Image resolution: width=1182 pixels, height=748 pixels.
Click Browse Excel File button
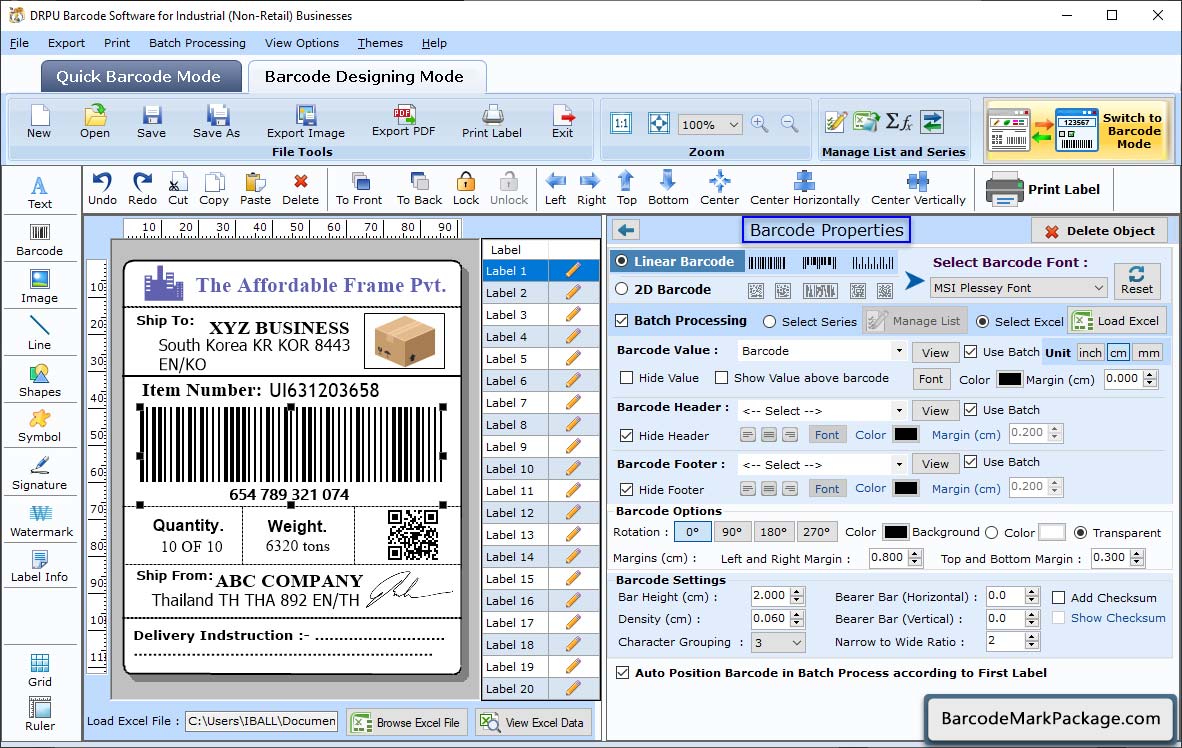click(407, 722)
